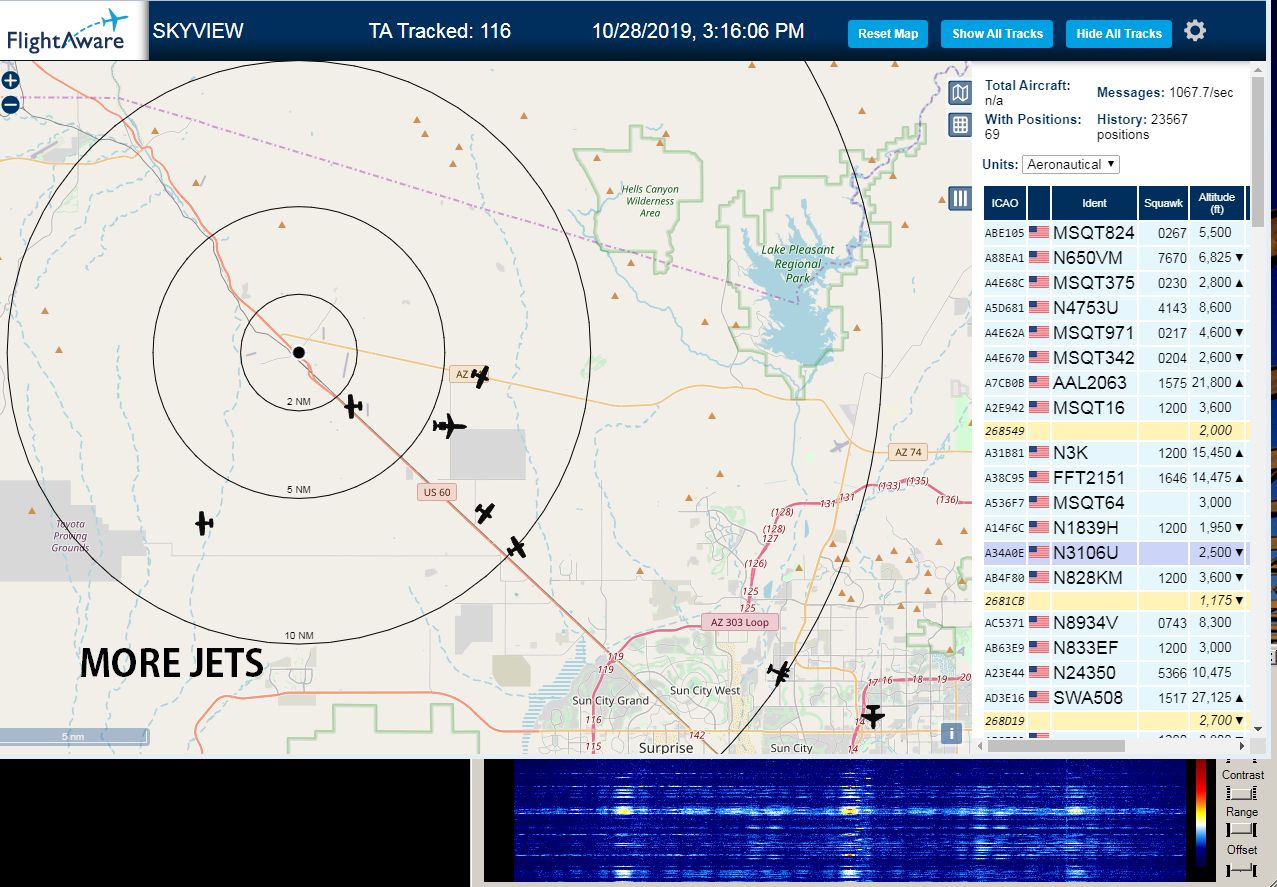Click the ICAO cell 268D19
The width and height of the screenshot is (1277, 887).
(1005, 720)
